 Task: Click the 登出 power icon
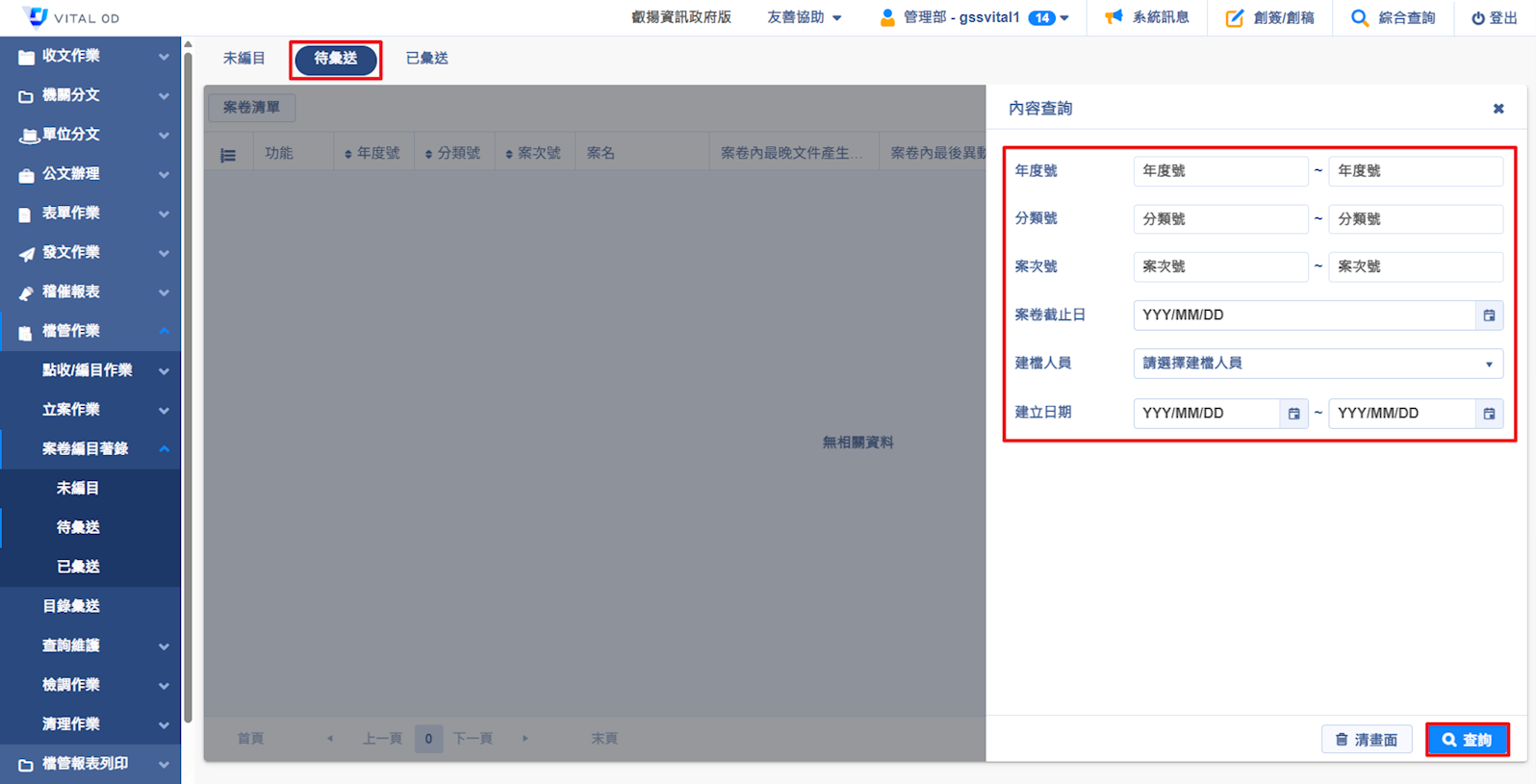1477,18
